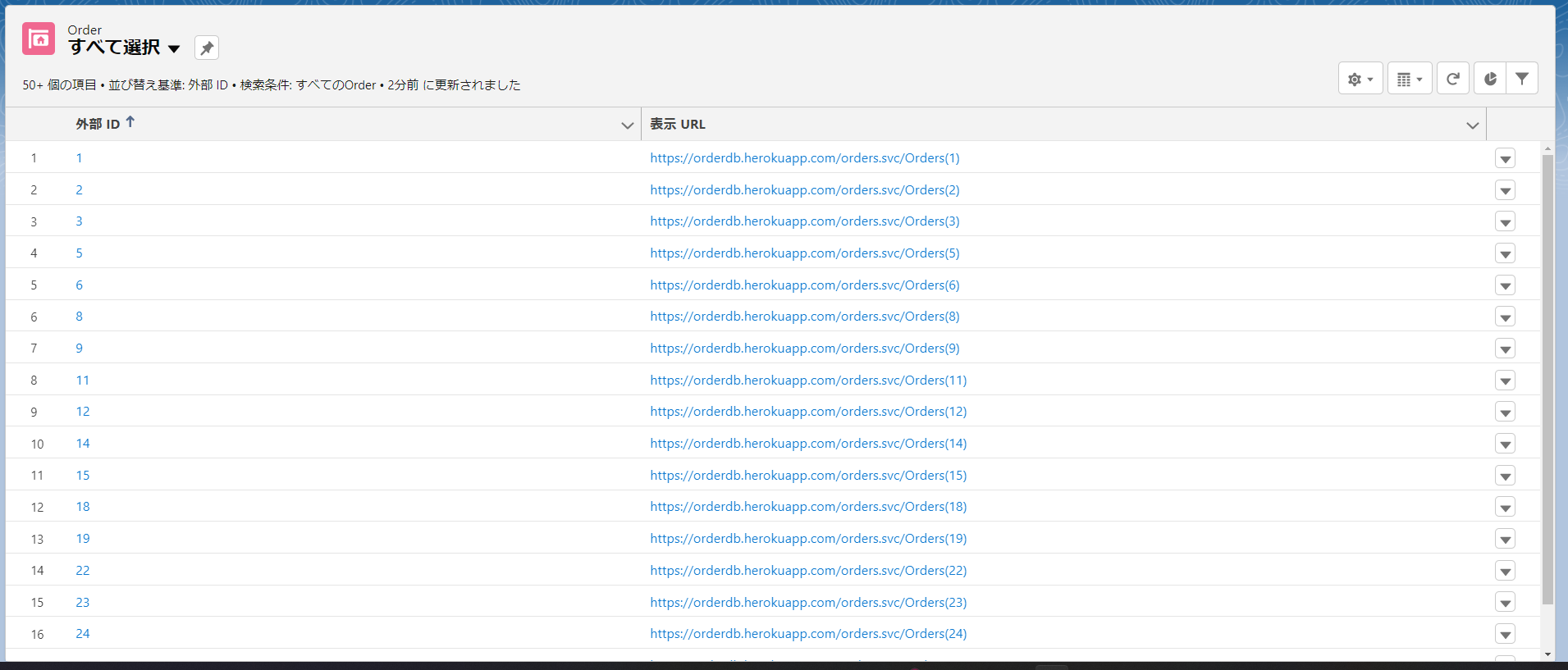
Task: Open row actions for Orders(1)
Action: (x=1505, y=158)
